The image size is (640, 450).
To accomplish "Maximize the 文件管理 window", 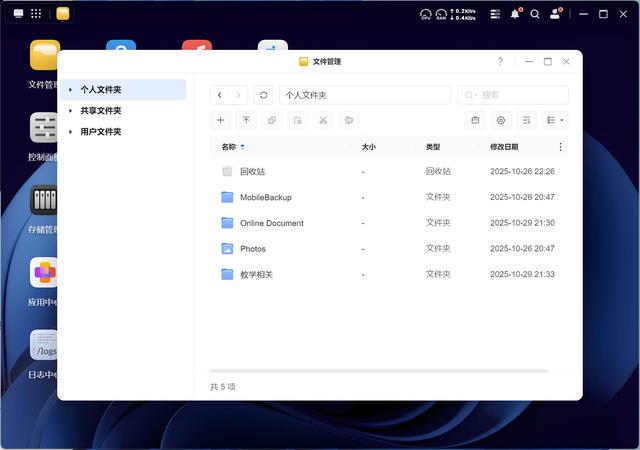I will [x=548, y=61].
